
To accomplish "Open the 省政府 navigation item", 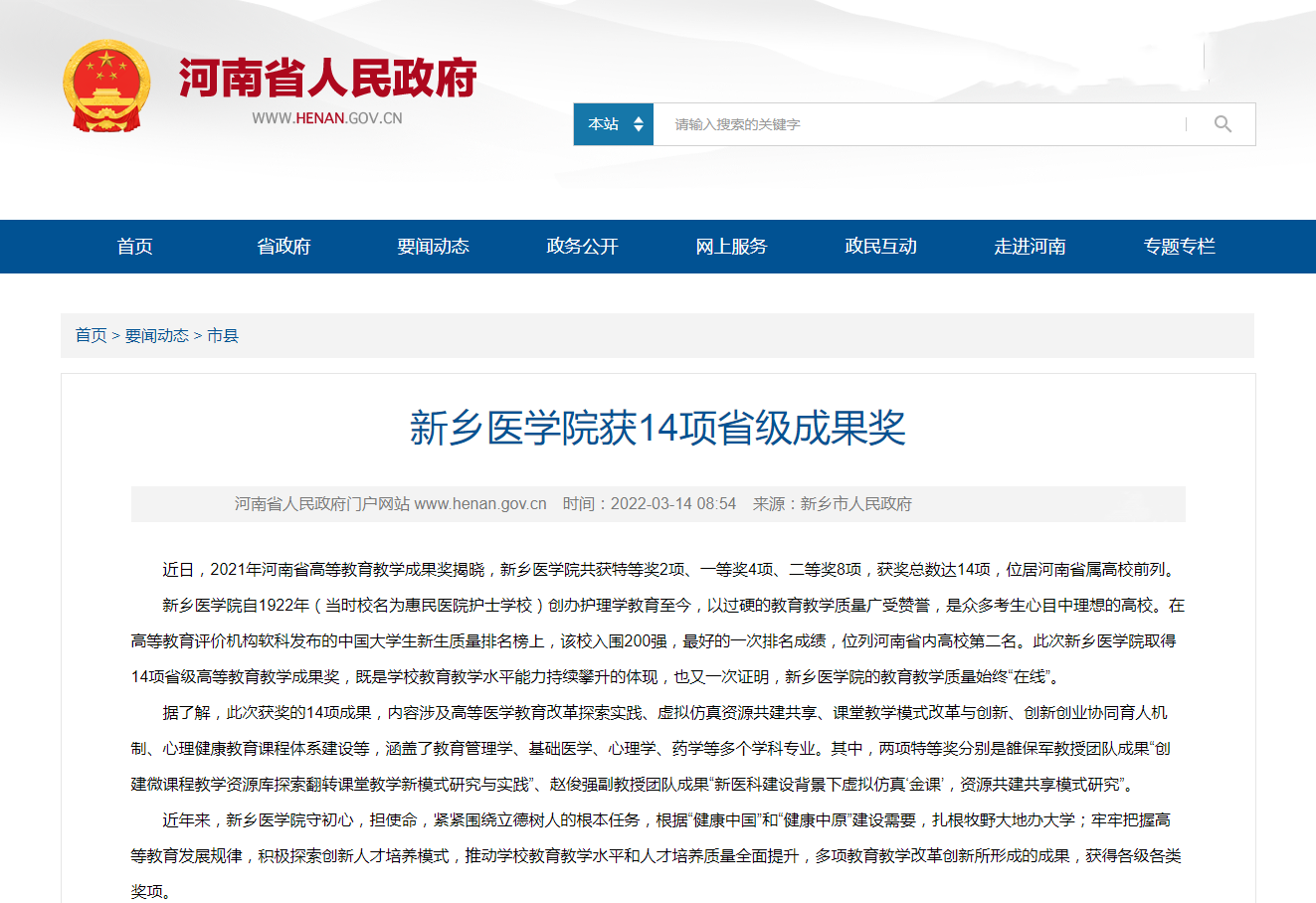I will click(x=284, y=247).
